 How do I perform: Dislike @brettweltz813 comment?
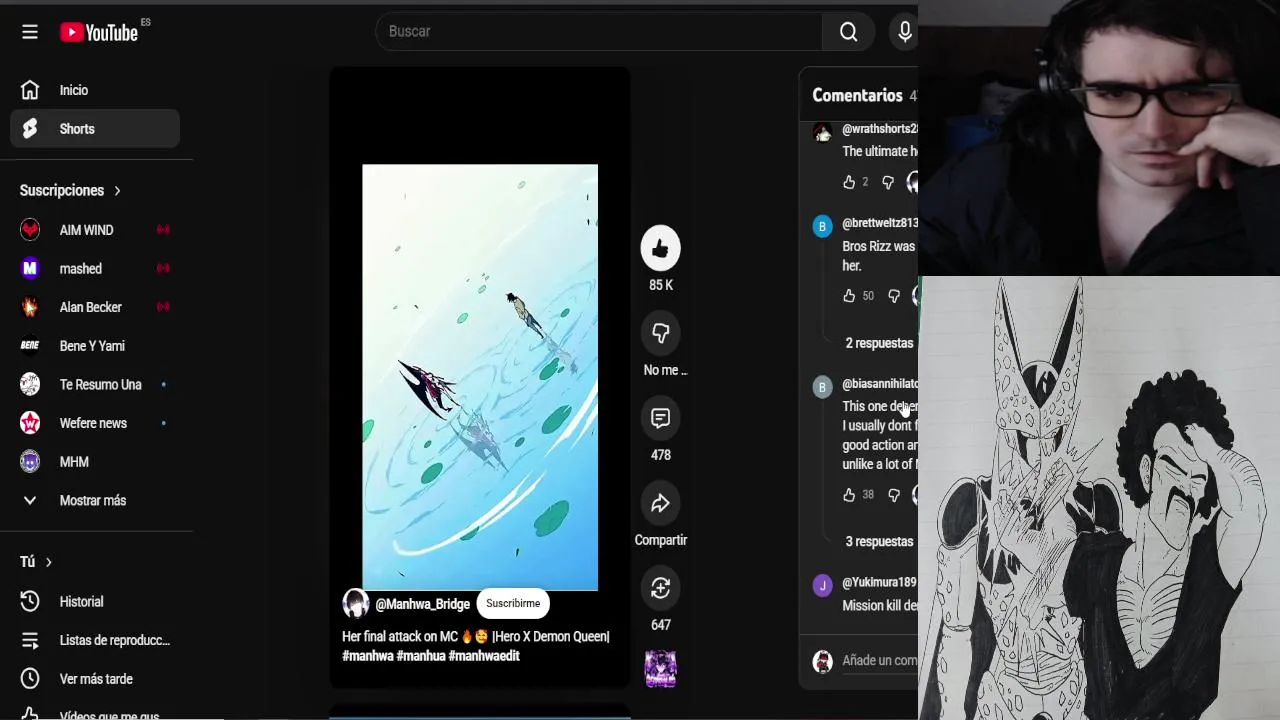click(894, 296)
